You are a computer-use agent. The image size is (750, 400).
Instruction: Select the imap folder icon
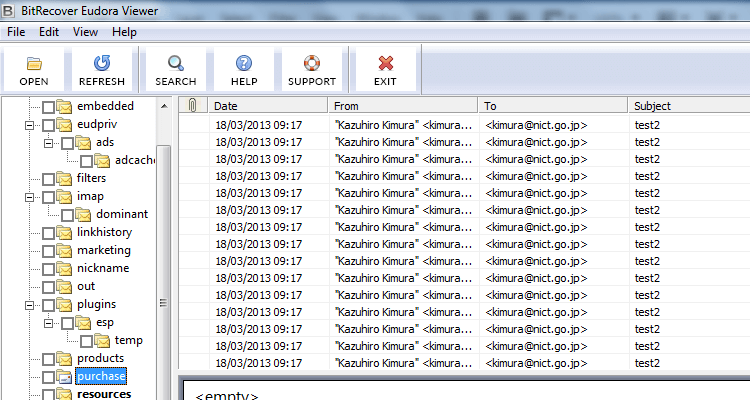pyautogui.click(x=64, y=197)
